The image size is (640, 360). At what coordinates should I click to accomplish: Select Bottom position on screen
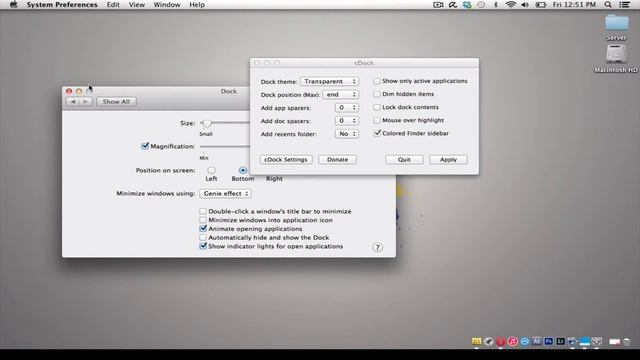243,170
